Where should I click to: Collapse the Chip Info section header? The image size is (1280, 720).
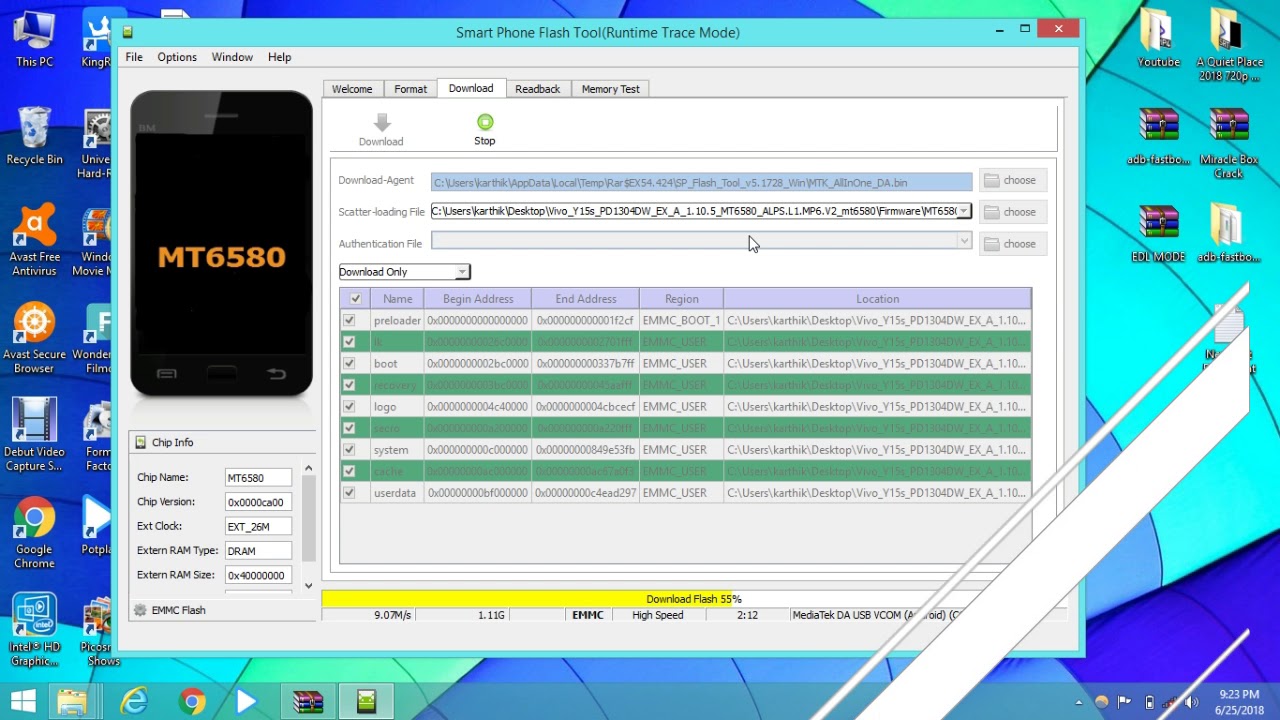(222, 442)
